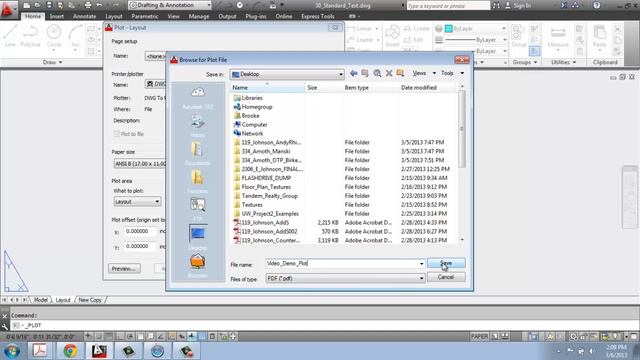Click the Undo arrow in quick access toolbar
This screenshot has width=640, height=360.
[x=100, y=5]
